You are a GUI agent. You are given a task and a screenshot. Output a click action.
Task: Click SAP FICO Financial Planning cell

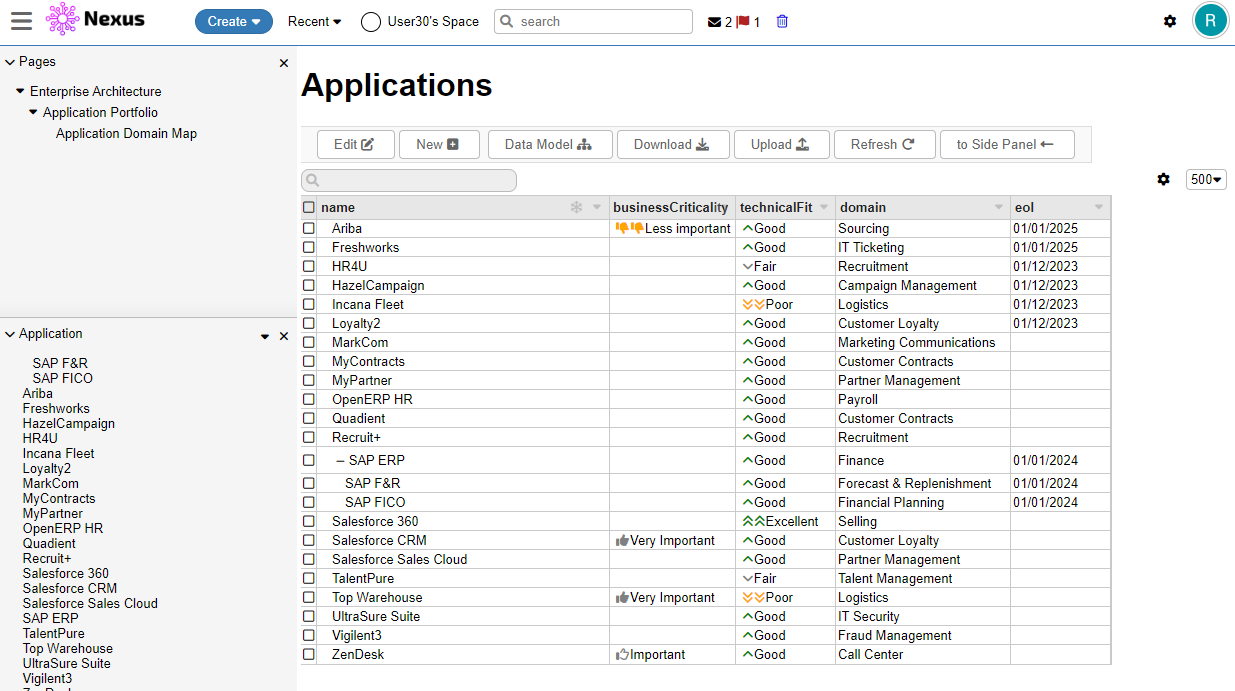pyautogui.click(x=923, y=503)
